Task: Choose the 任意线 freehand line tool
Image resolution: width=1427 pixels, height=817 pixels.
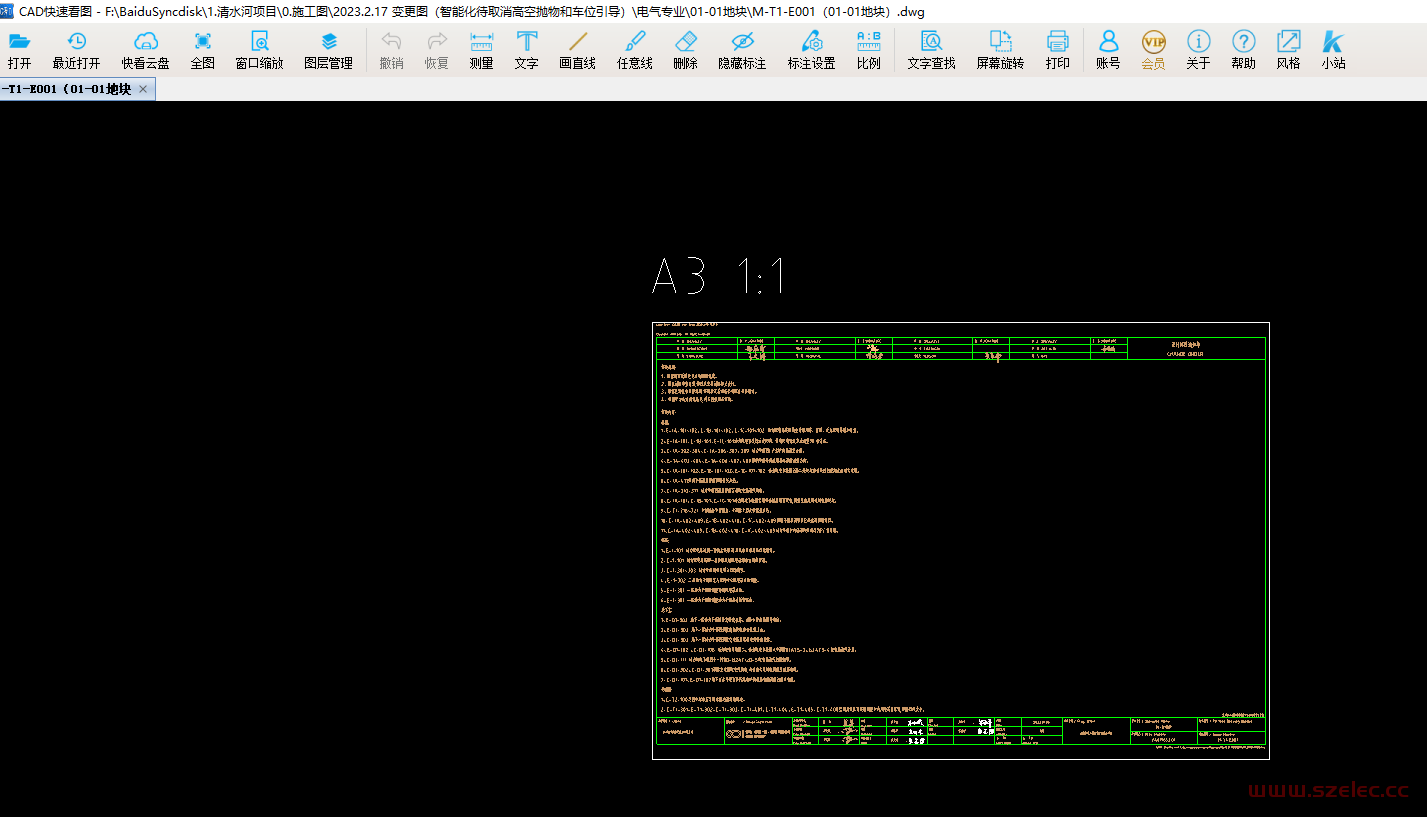Action: (635, 50)
